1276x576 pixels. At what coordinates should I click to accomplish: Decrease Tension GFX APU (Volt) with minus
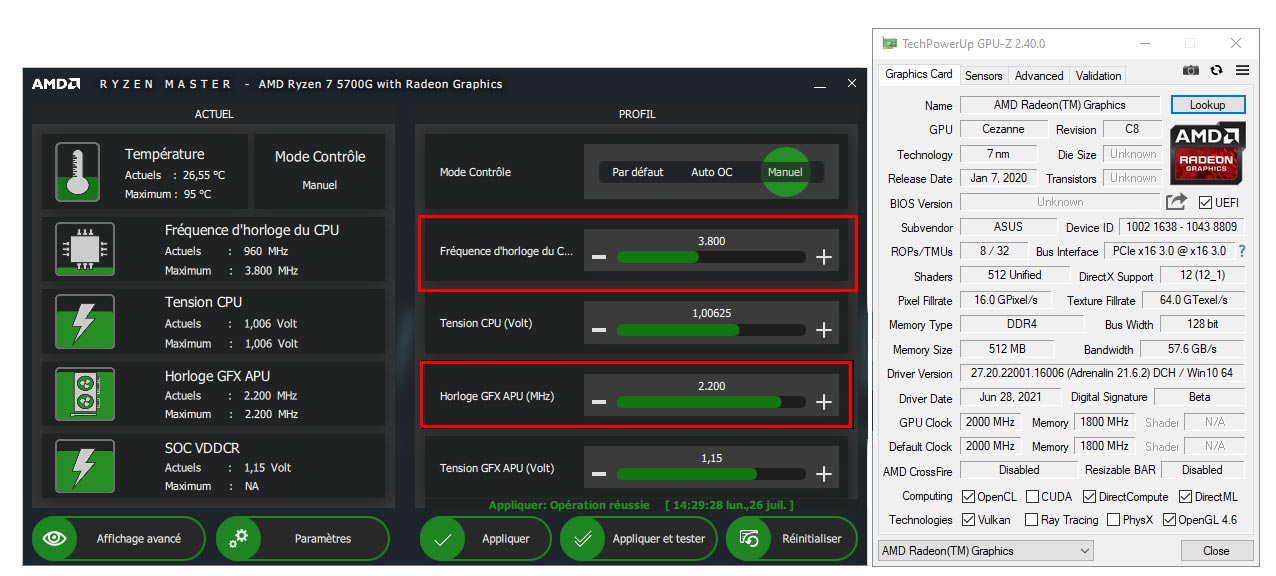(599, 474)
